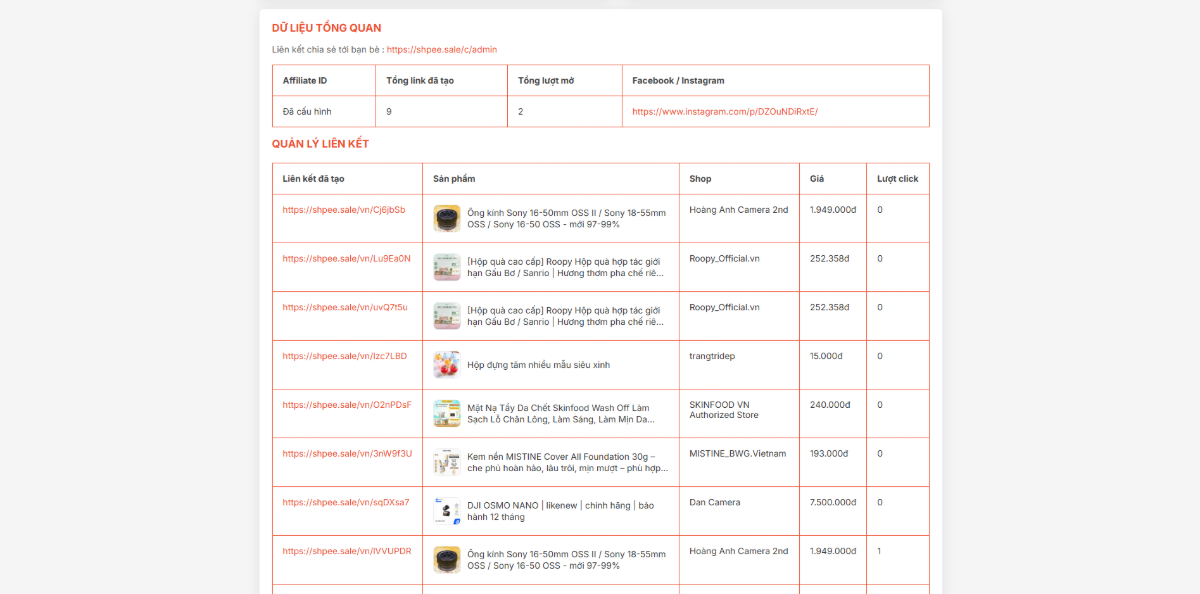The image size is (1200, 594).
Task: Click the 'Kem nền MISTINE Cover All Foundation' product name
Action: pyautogui.click(x=567, y=462)
